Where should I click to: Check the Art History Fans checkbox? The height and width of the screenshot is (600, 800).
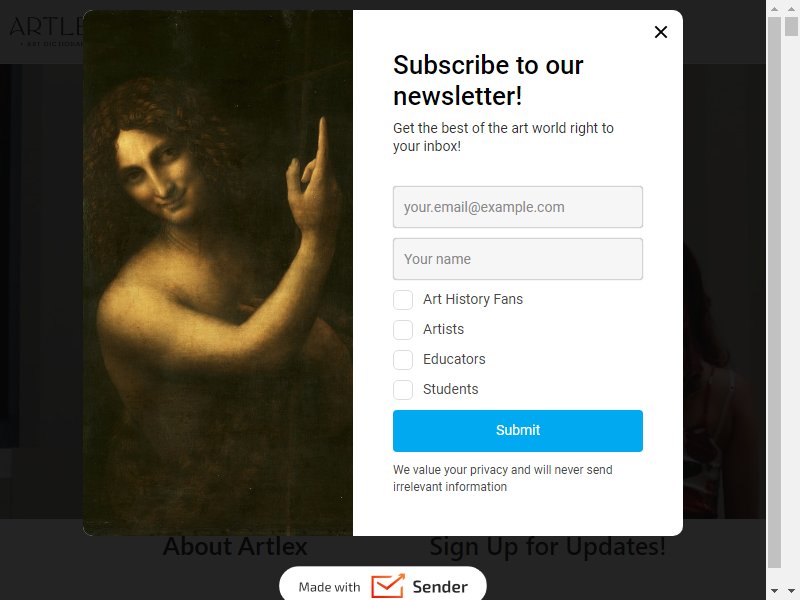pyautogui.click(x=403, y=299)
